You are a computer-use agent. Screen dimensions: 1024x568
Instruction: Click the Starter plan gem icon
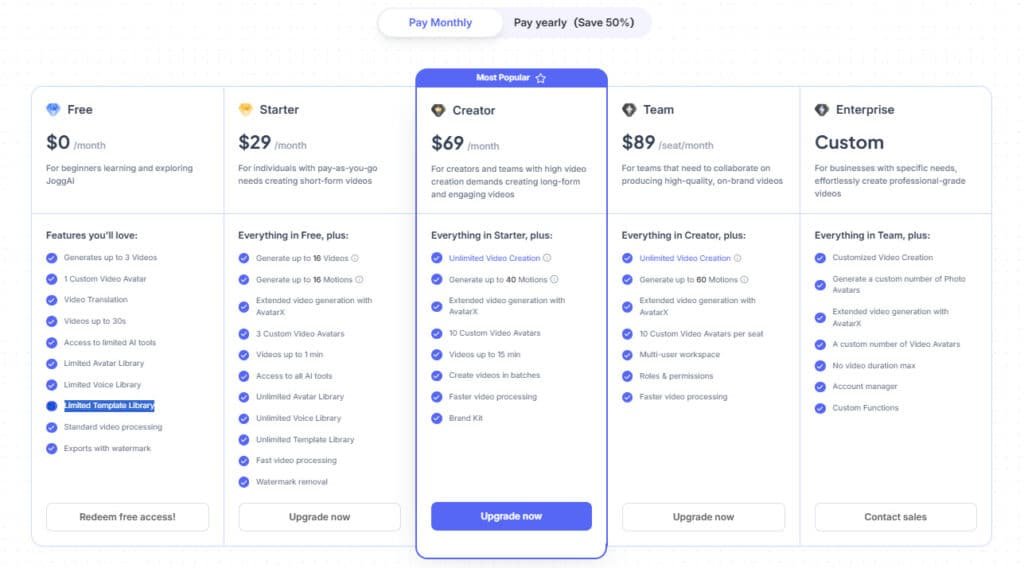coord(245,110)
